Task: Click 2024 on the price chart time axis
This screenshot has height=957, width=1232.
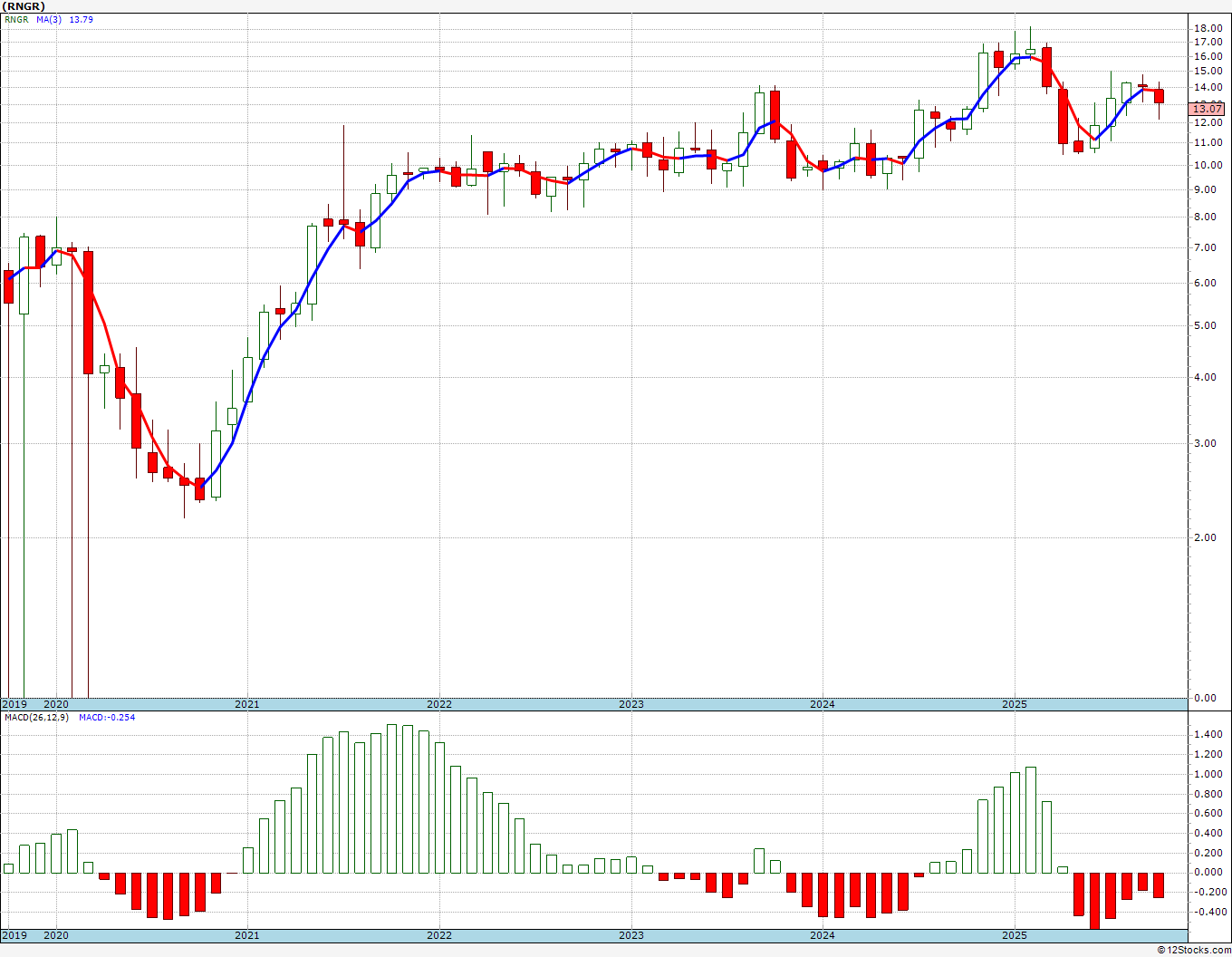Action: point(823,704)
